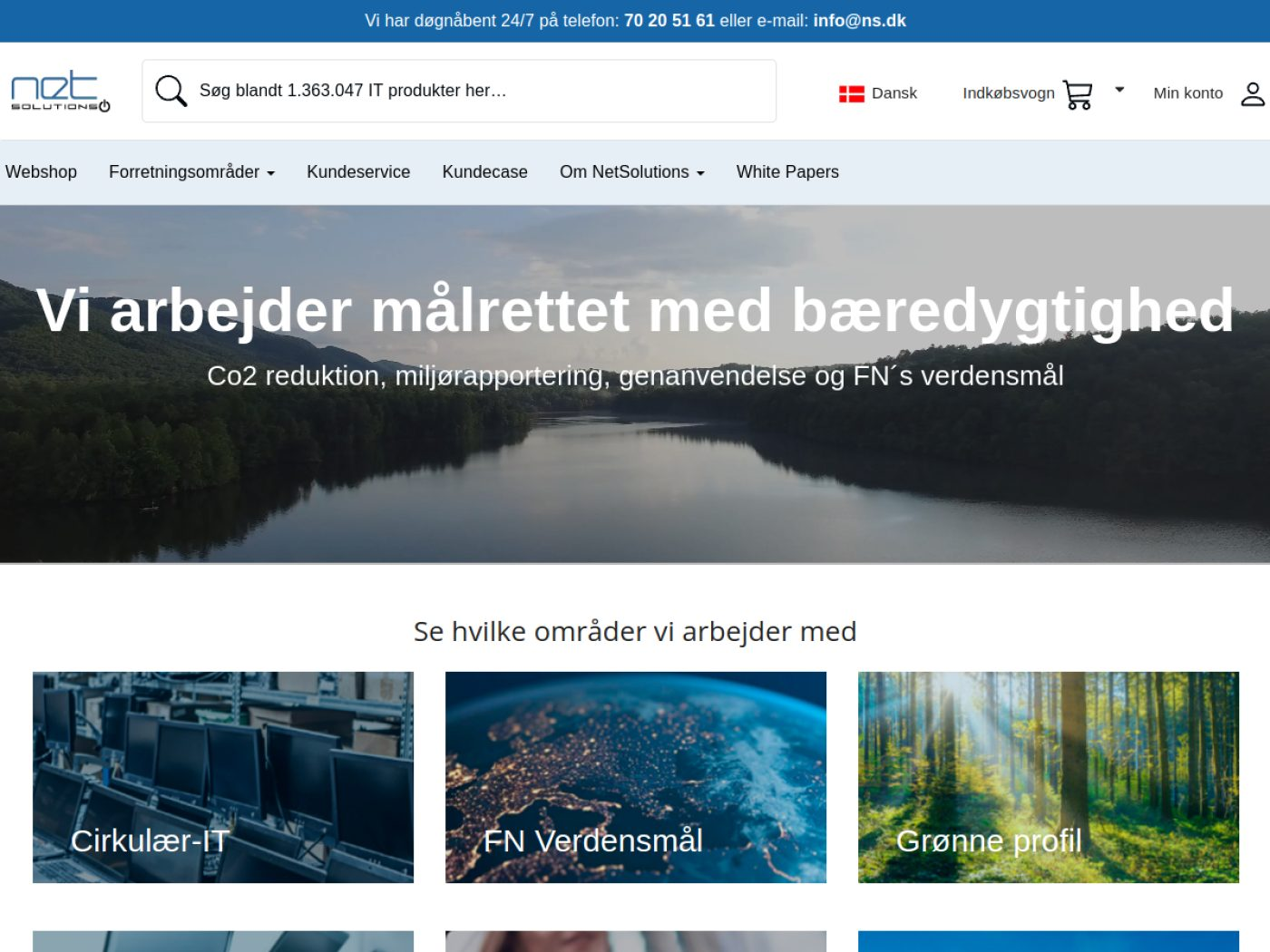Go to Kundeservice page

pos(358,172)
